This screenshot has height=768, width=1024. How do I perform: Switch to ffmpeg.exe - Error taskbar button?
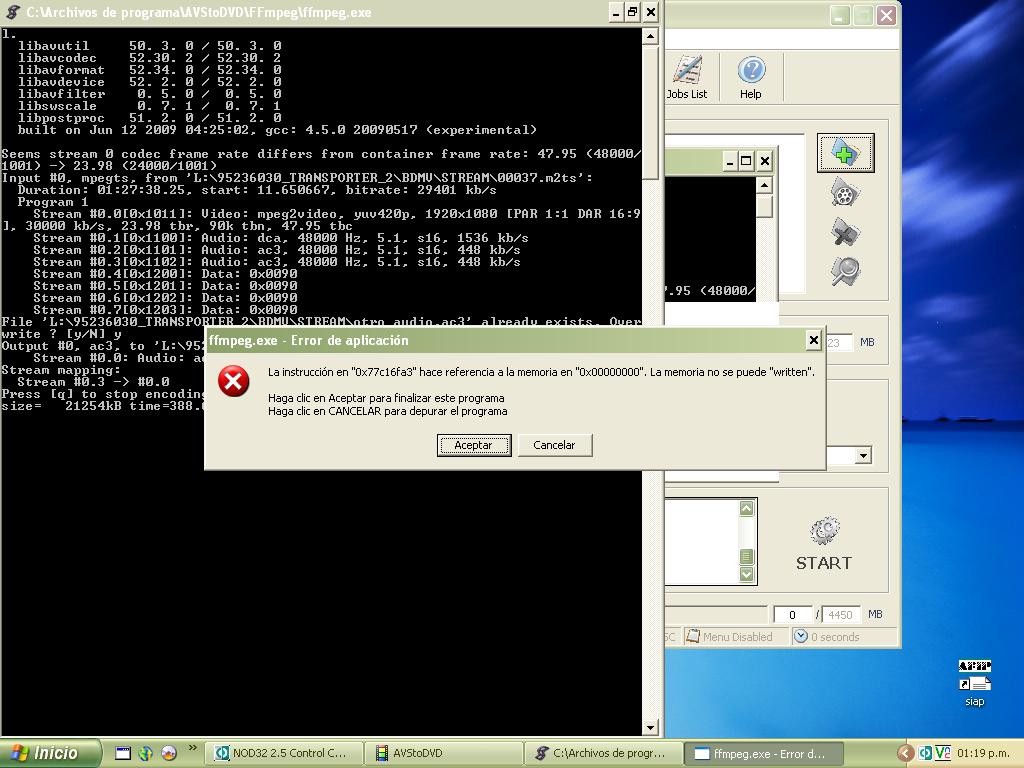764,754
